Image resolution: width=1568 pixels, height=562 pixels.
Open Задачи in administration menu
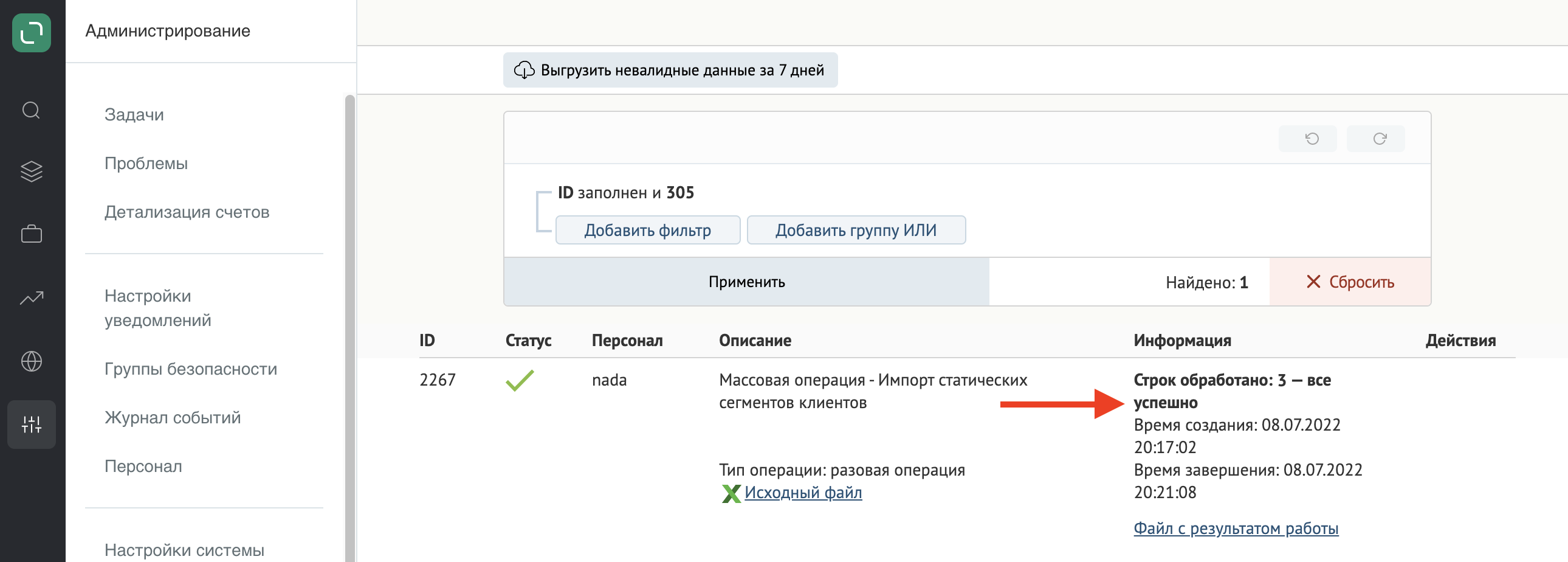[x=134, y=114]
